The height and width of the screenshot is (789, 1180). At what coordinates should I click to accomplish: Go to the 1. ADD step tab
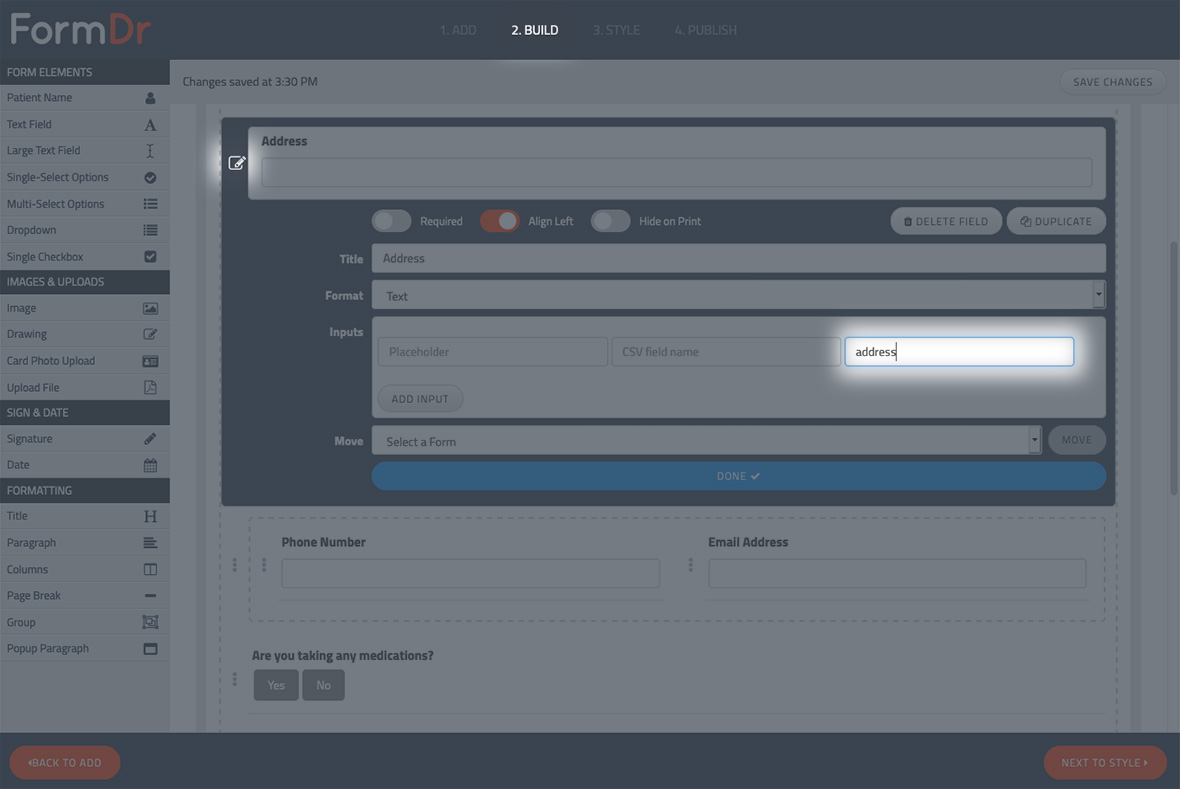pyautogui.click(x=458, y=30)
